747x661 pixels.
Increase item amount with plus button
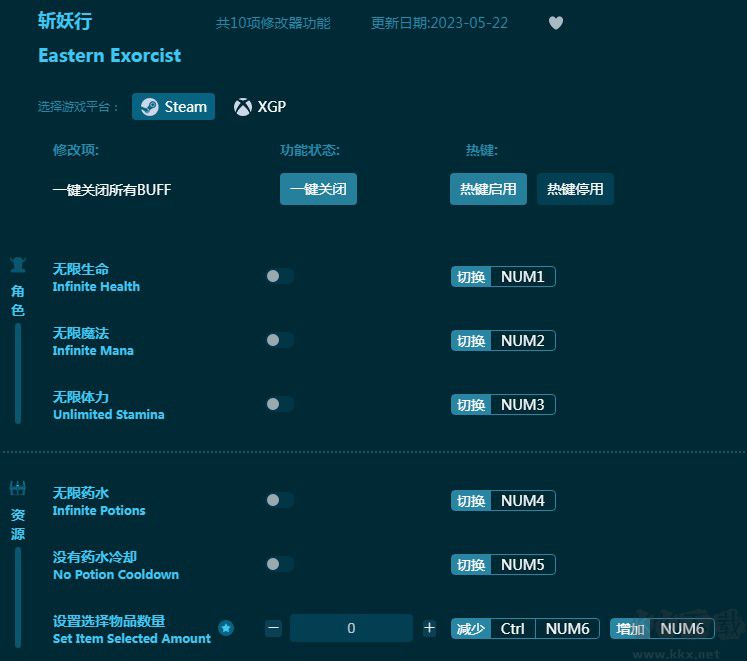pos(429,628)
